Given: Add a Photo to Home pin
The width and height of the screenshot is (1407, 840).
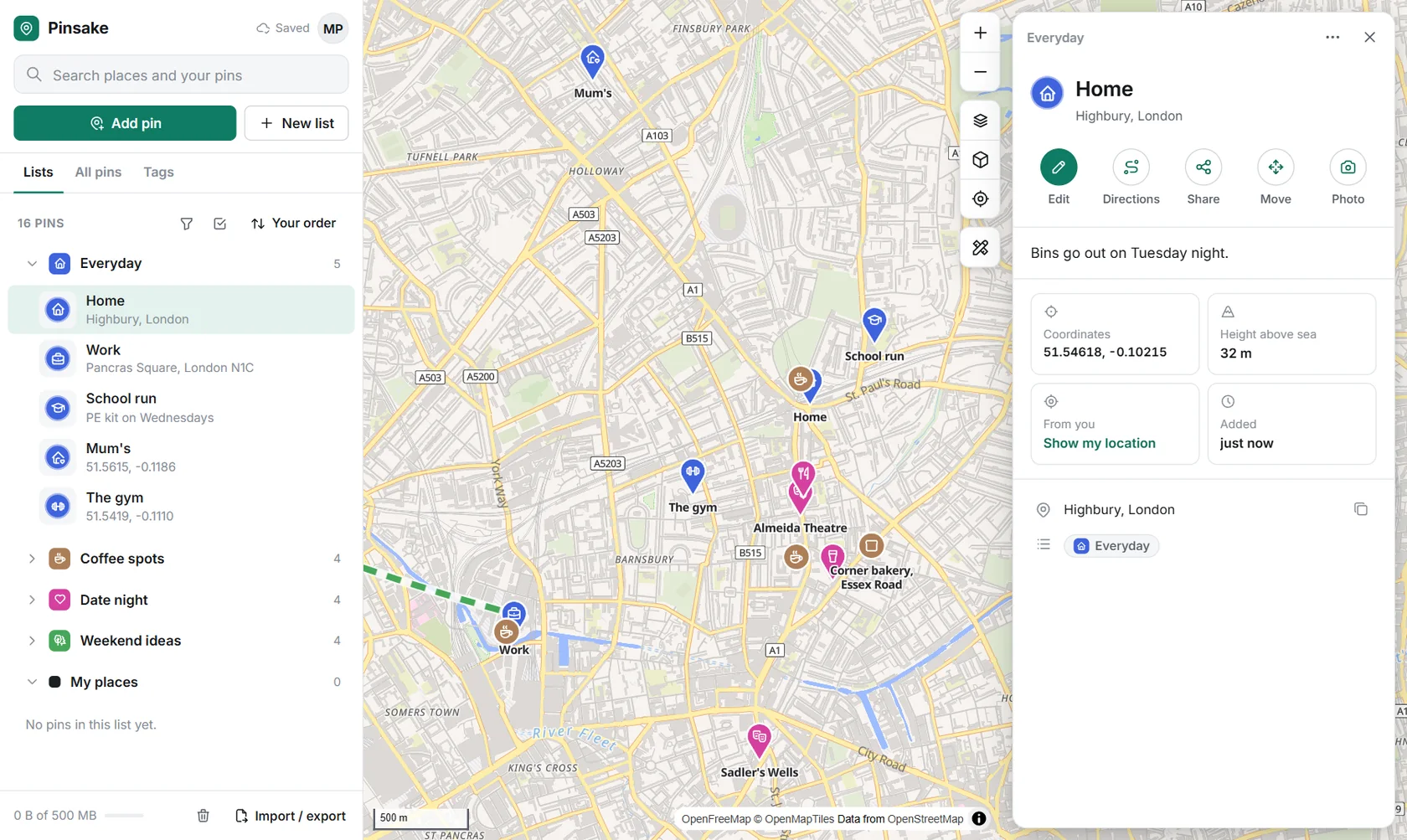Looking at the screenshot, I should pos(1348,177).
